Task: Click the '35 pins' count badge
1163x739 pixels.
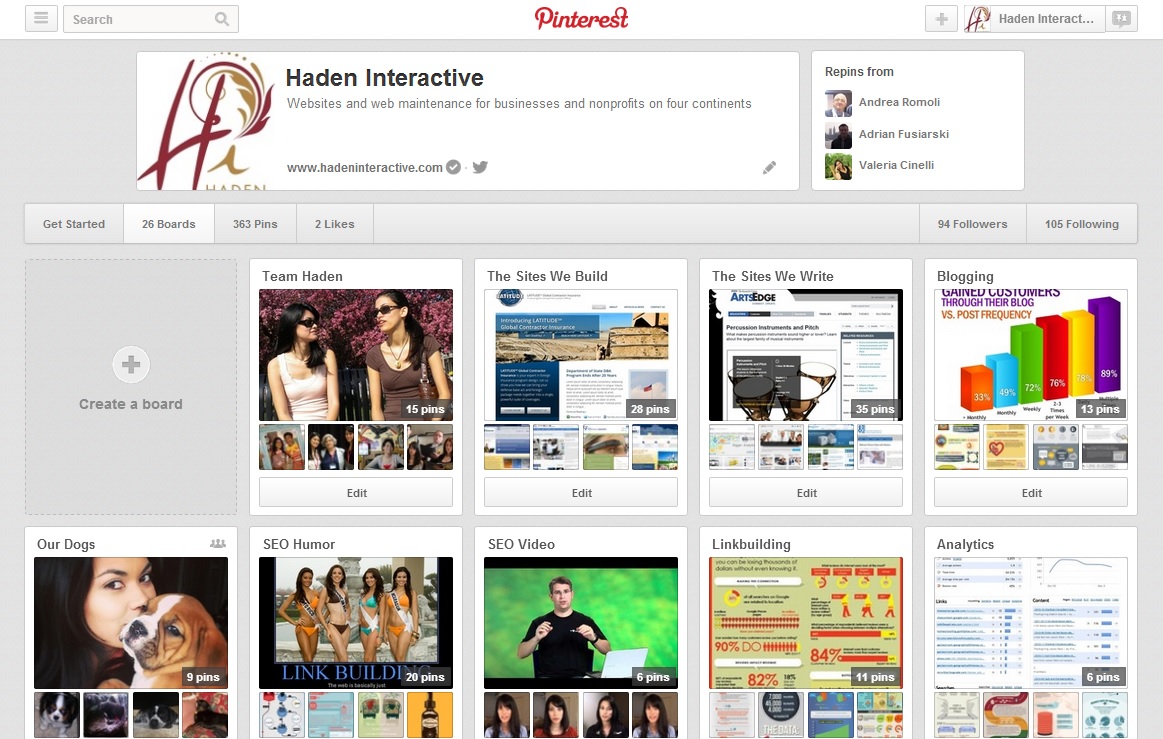Action: pos(875,409)
